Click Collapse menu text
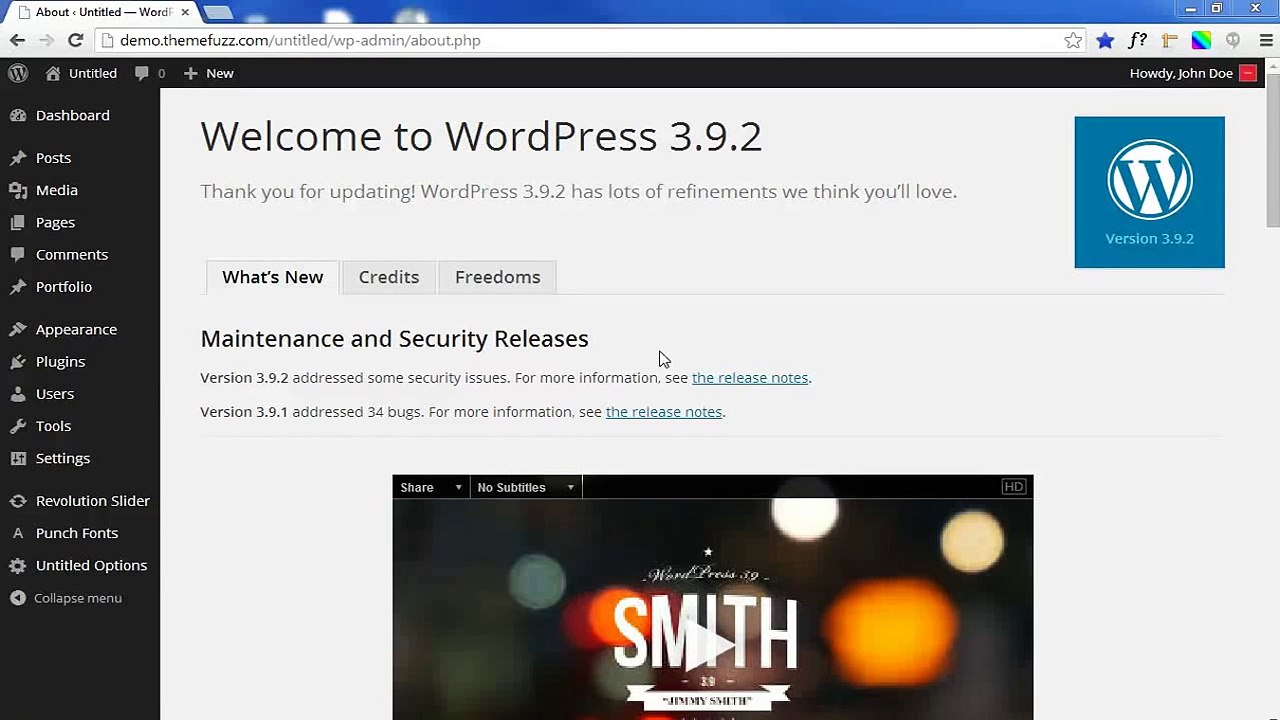1280x720 pixels. point(78,598)
